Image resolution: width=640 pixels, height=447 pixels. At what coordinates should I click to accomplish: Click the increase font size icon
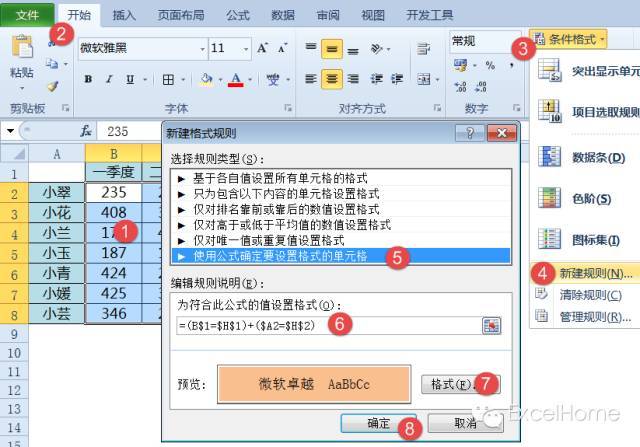point(263,48)
